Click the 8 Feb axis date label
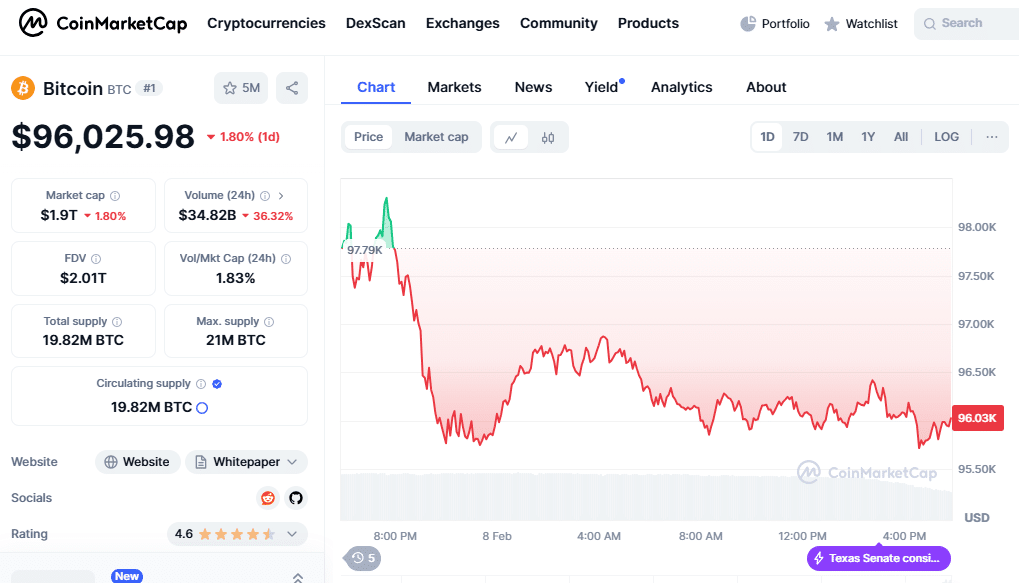 click(497, 536)
